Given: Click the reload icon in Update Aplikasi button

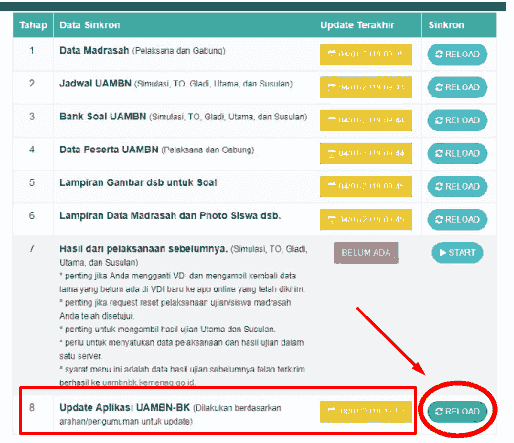Looking at the screenshot, I should pos(439,412).
